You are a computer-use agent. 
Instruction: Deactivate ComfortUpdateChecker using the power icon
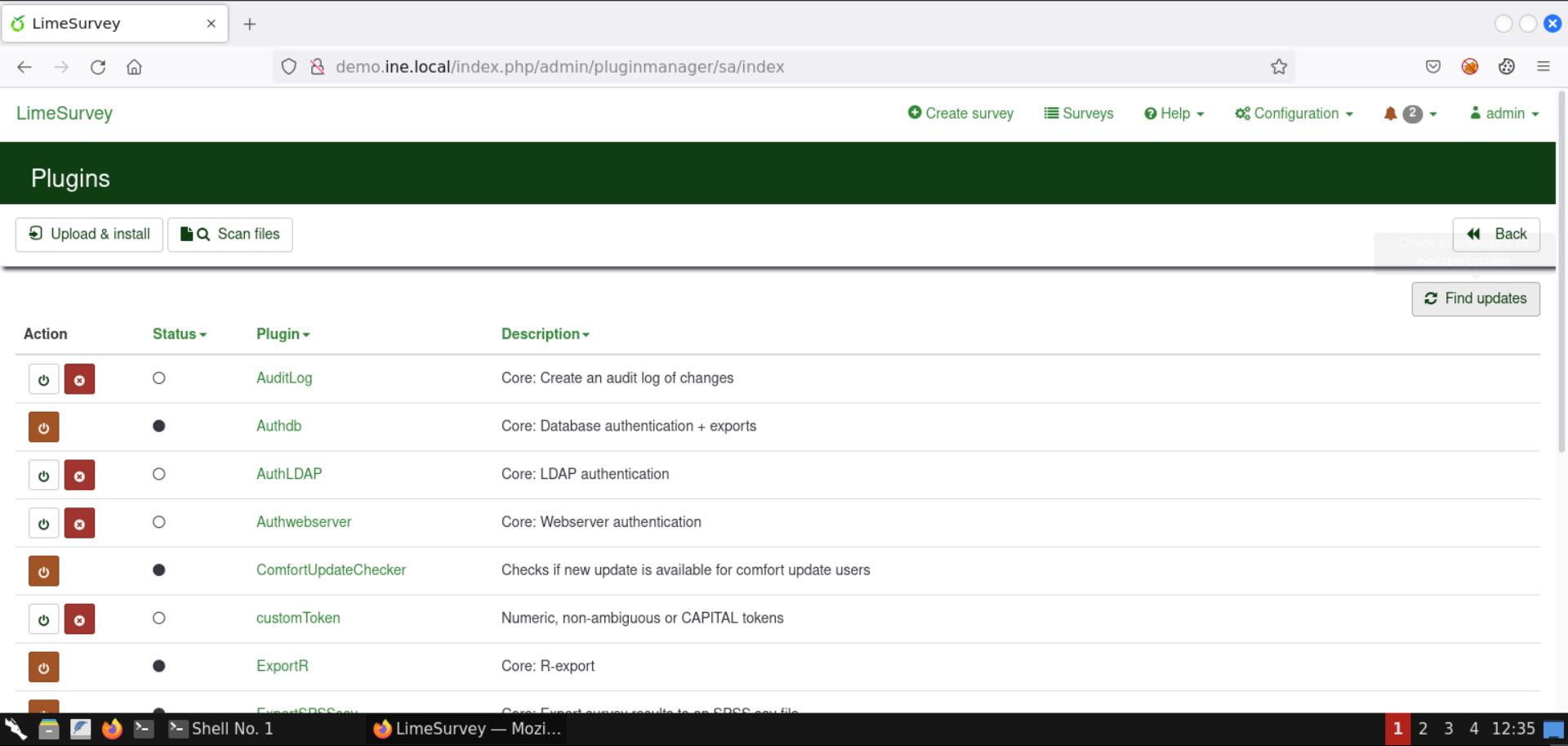pyautogui.click(x=43, y=571)
